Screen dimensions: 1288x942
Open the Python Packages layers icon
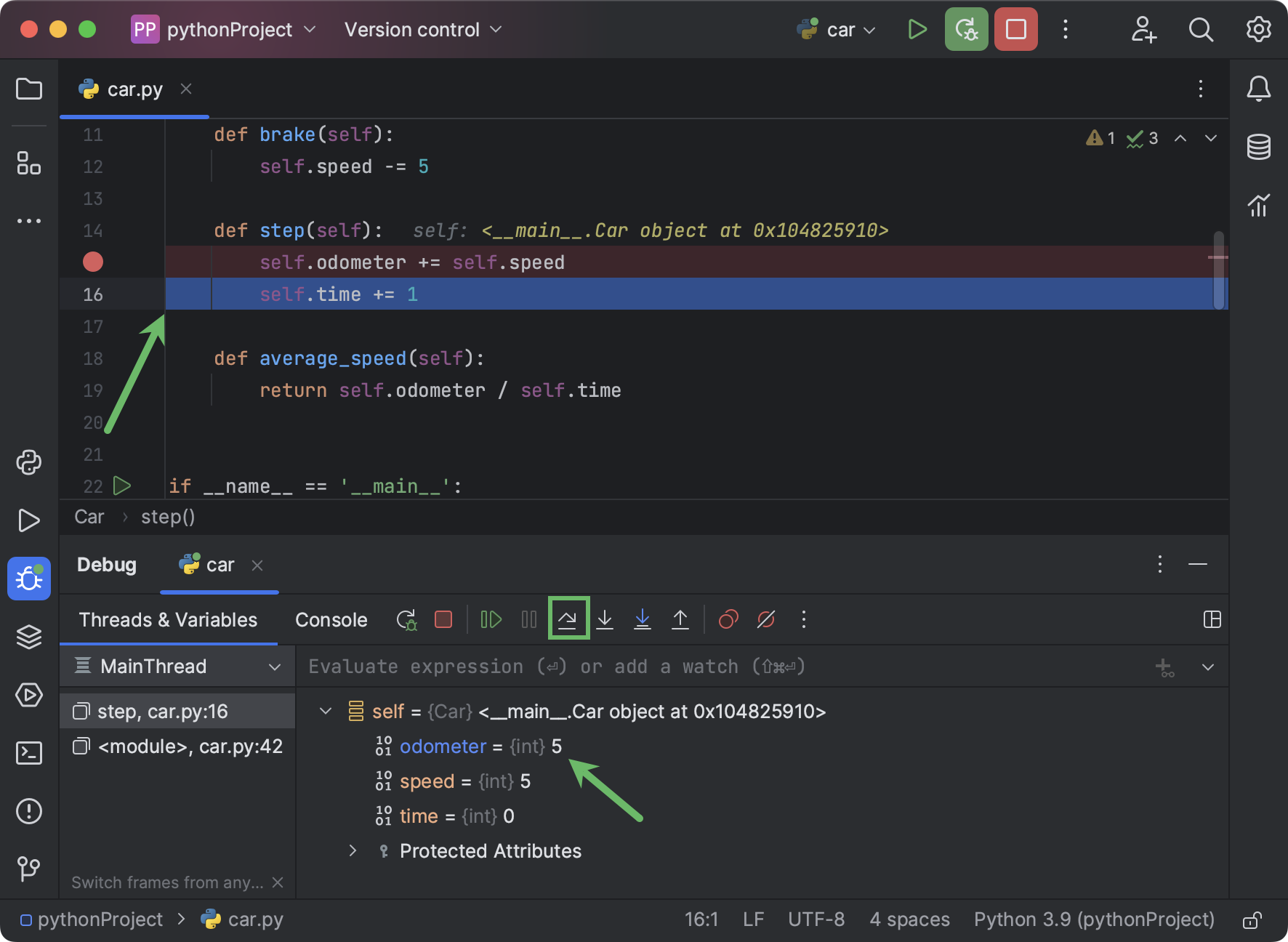point(29,637)
